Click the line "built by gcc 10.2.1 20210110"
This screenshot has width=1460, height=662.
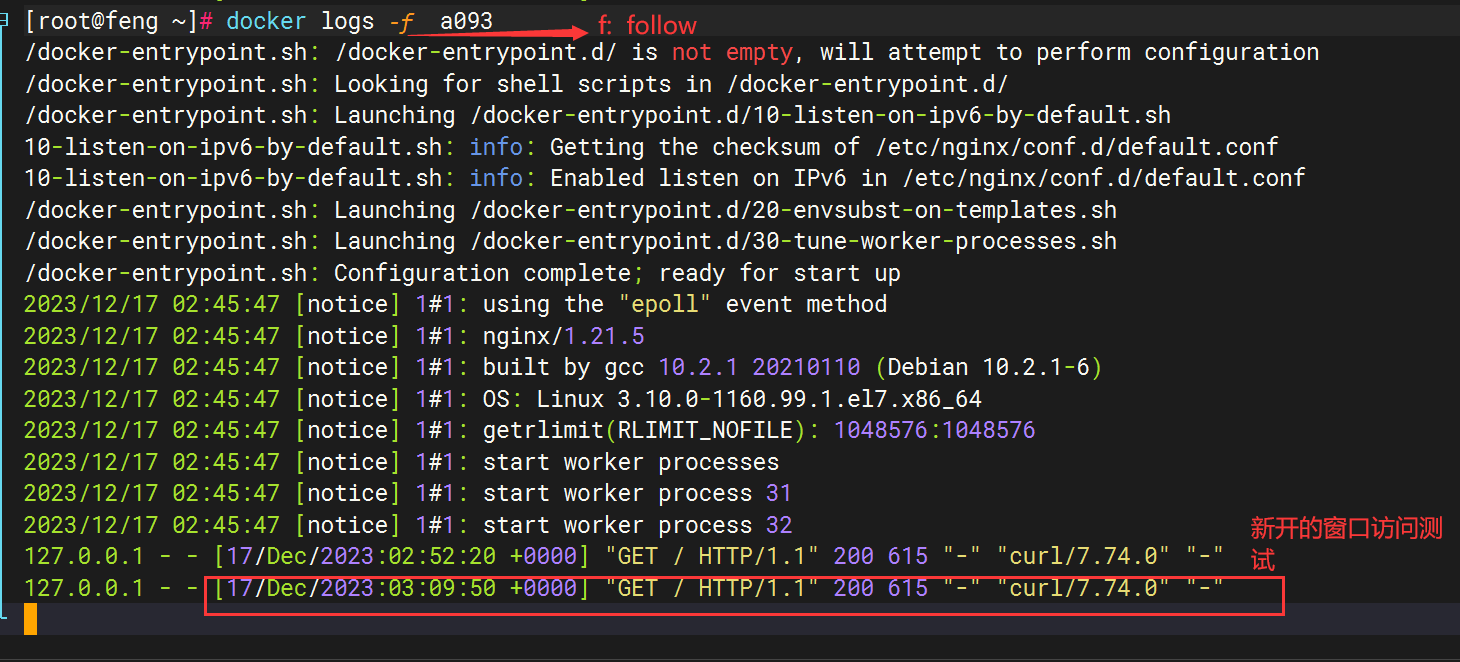(563, 367)
